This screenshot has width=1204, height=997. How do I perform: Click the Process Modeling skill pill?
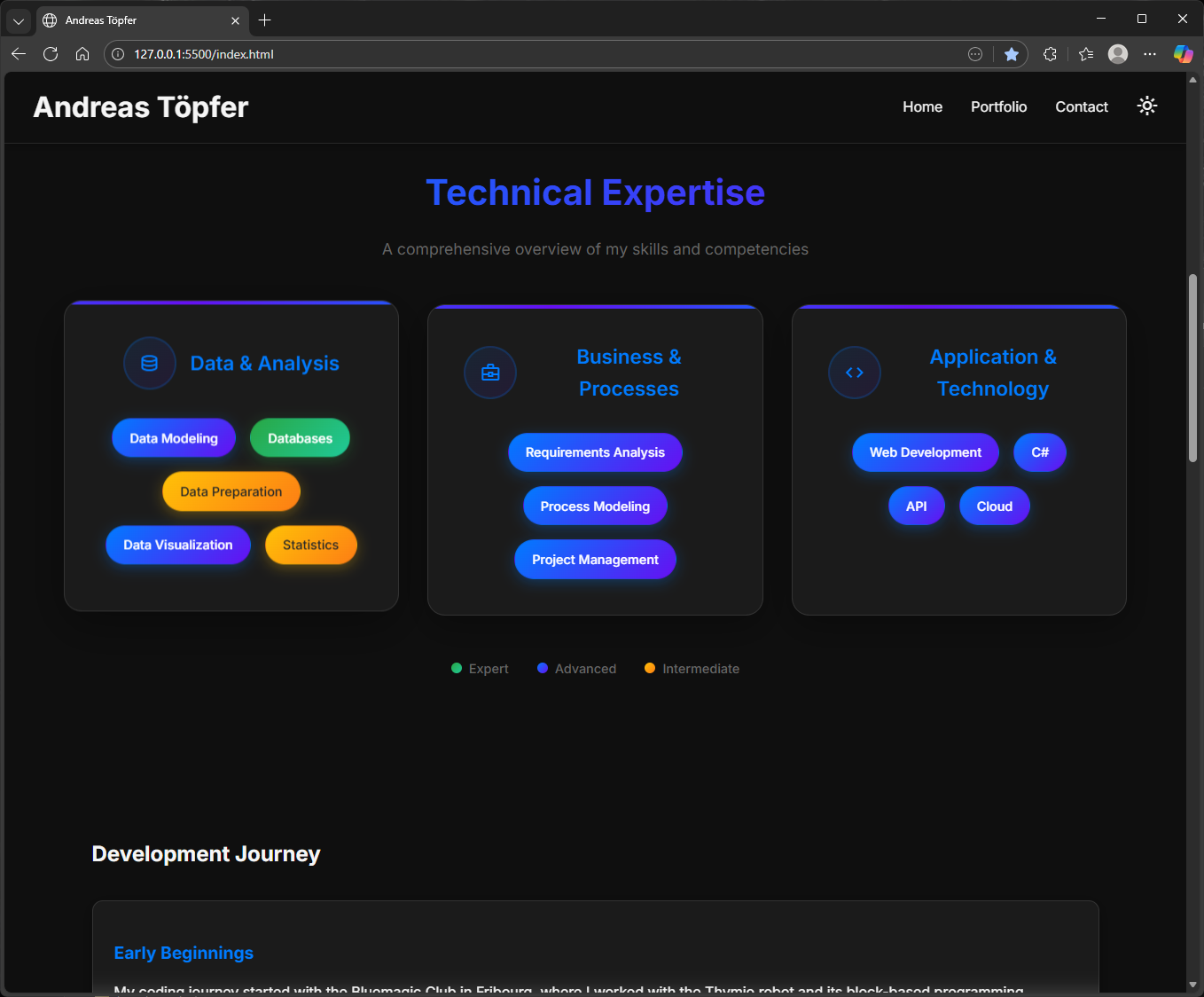(595, 506)
